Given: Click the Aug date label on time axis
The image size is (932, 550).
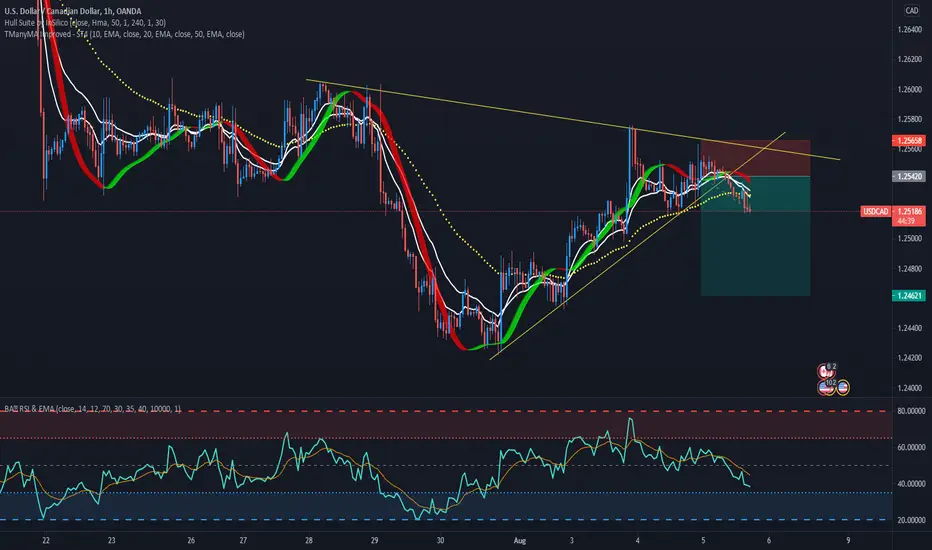Looking at the screenshot, I should point(519,540).
